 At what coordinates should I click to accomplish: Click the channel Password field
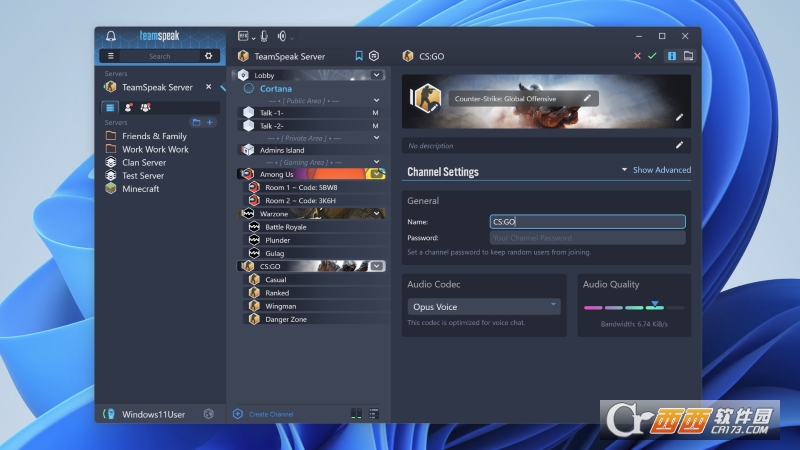point(587,238)
